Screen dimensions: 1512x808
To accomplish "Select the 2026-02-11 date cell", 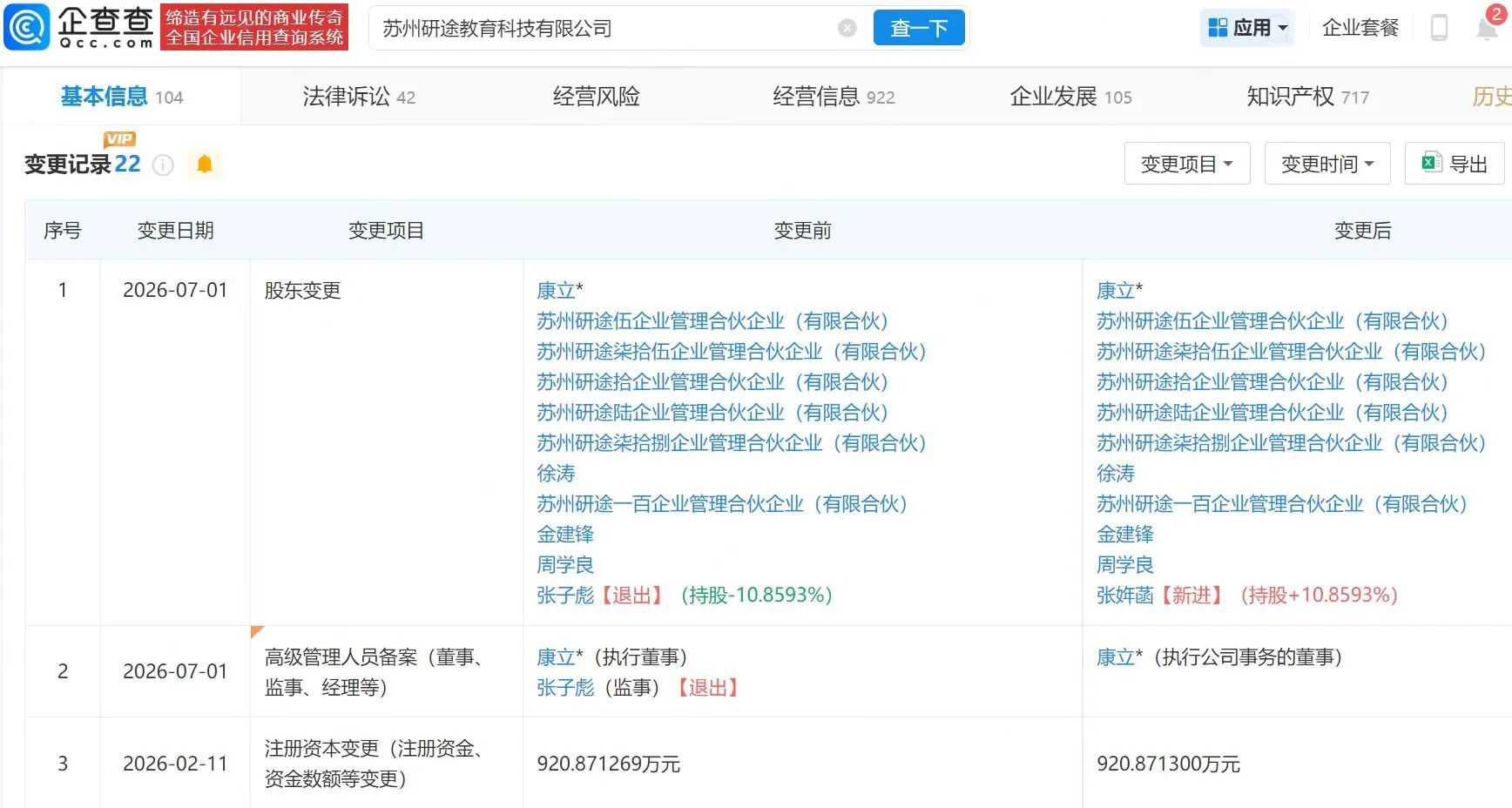I will click(175, 764).
